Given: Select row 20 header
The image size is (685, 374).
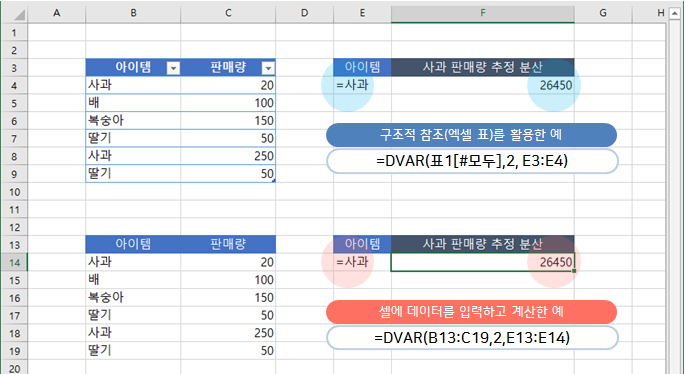Looking at the screenshot, I should click(14, 368).
